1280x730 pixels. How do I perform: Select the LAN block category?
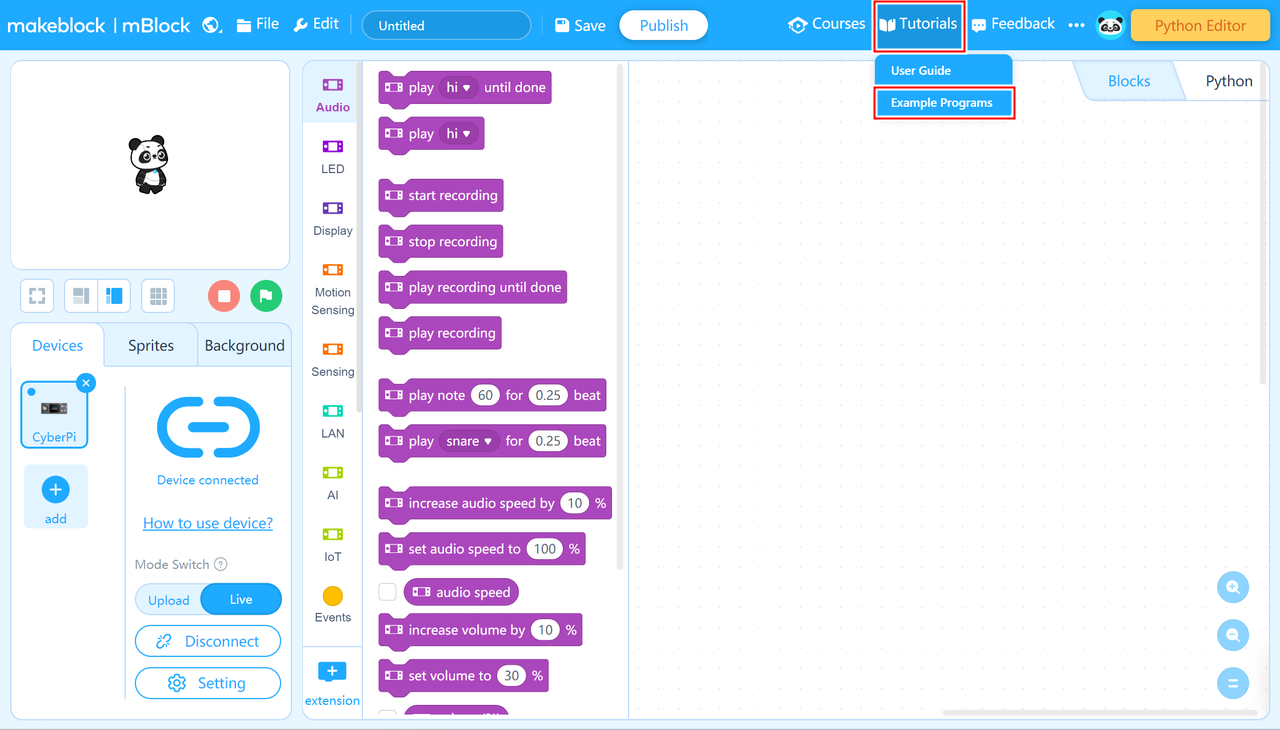click(333, 422)
